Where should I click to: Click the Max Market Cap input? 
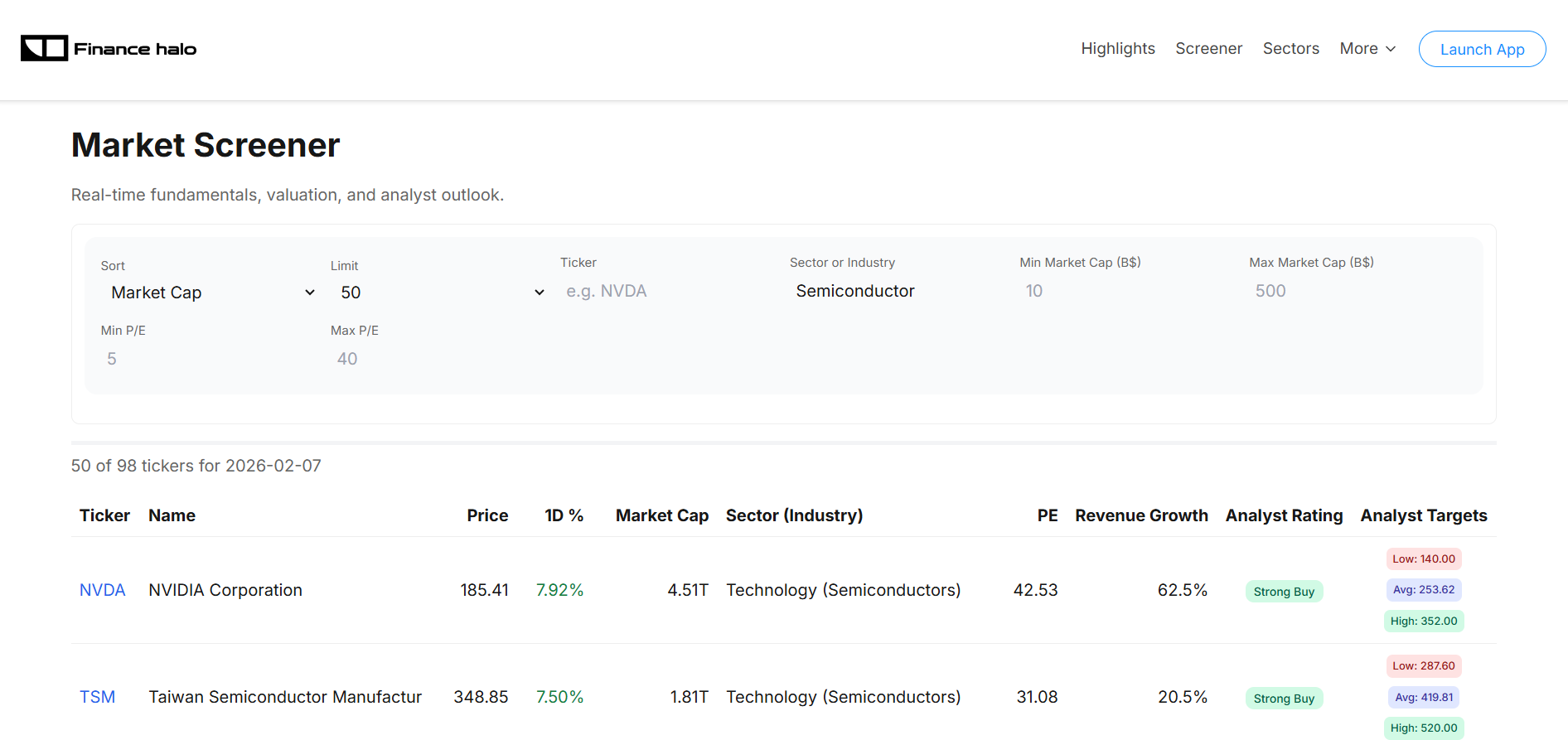click(x=1360, y=291)
